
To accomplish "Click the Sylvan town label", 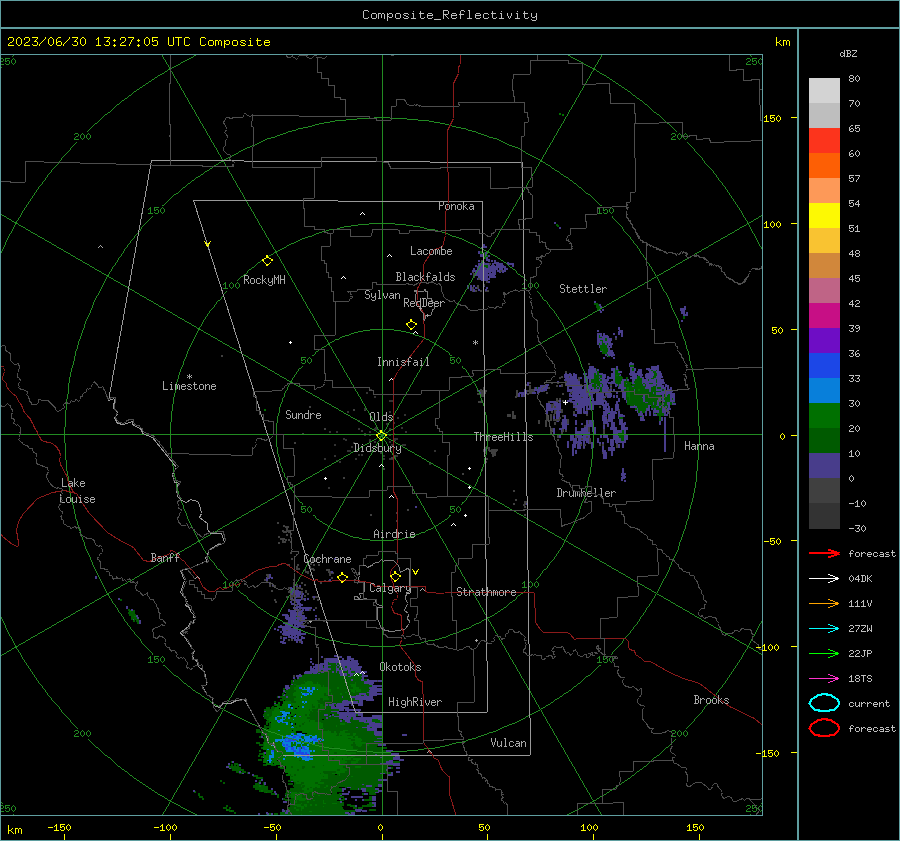I will point(382,295).
